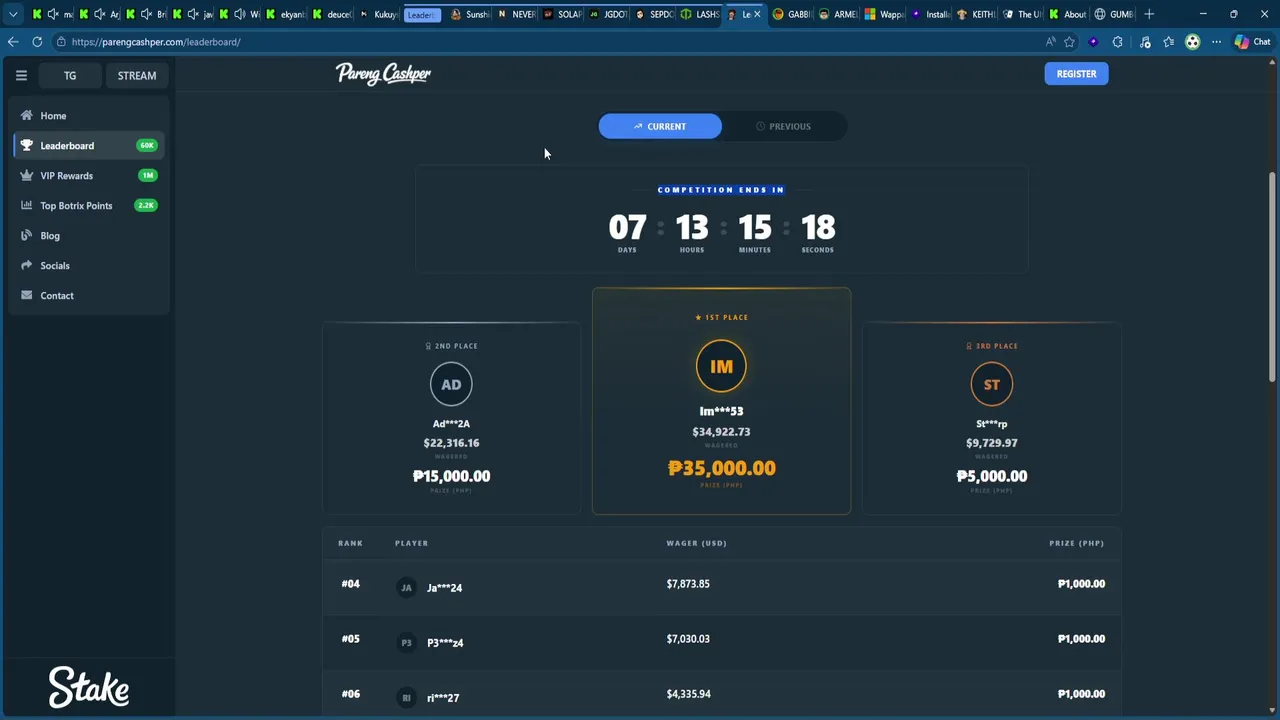
Task: Close the active Leaderboard tab
Action: coord(757,14)
